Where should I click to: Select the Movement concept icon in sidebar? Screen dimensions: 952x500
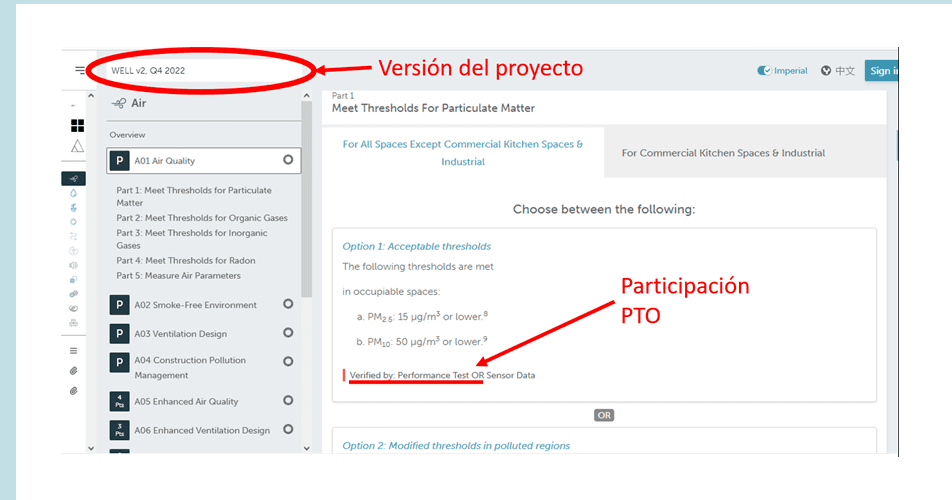coord(73,236)
